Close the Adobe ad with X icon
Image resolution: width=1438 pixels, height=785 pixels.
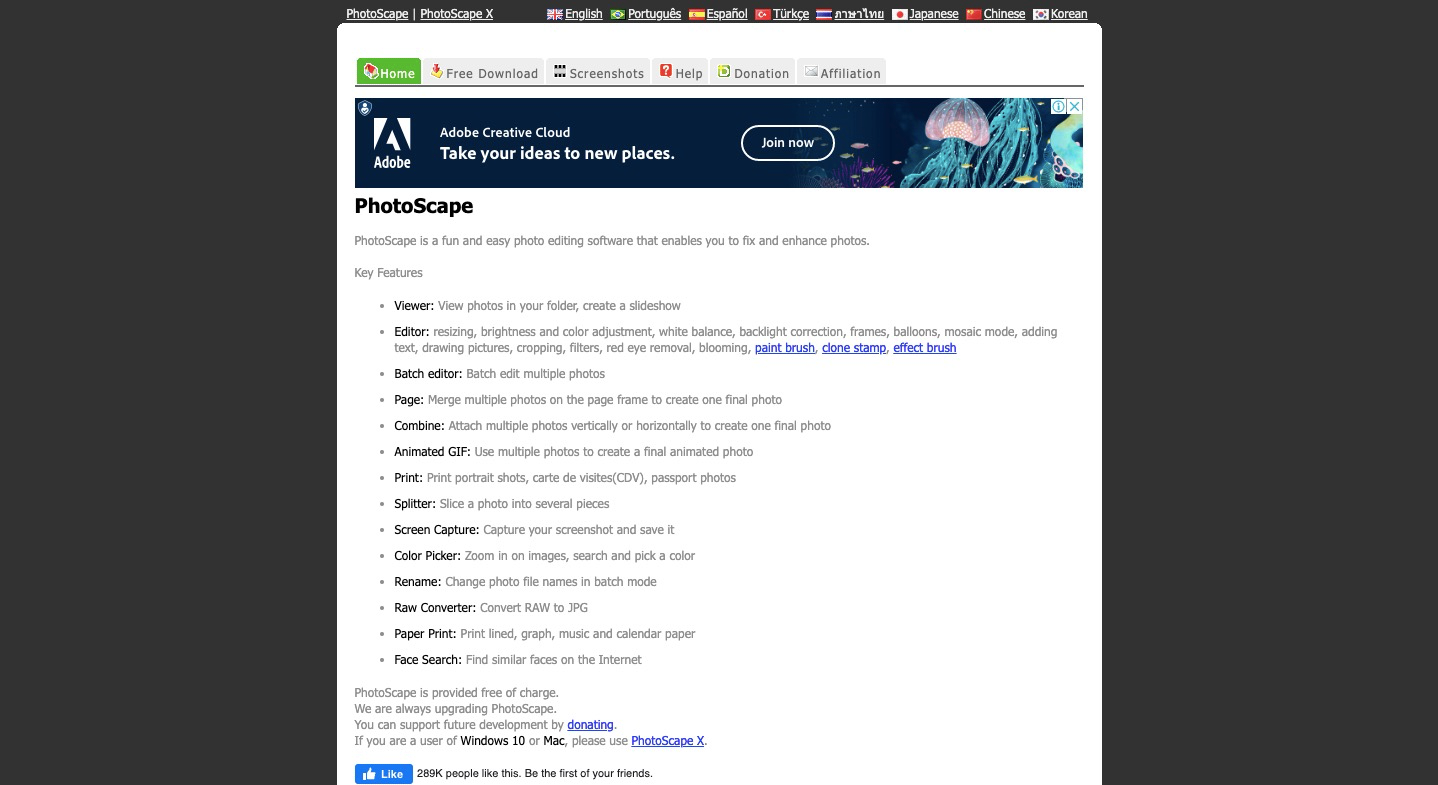1074,106
